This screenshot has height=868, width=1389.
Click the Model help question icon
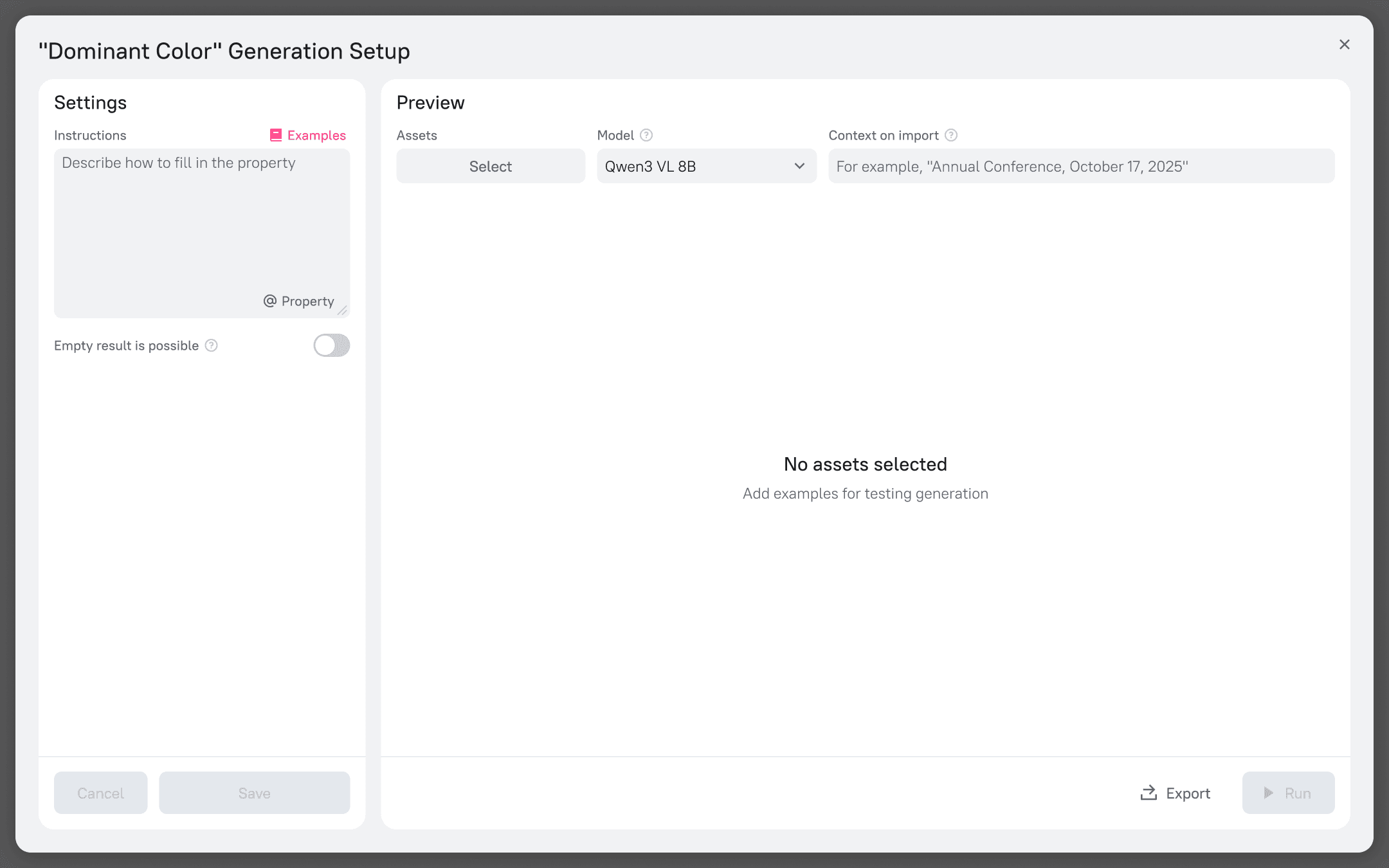click(646, 135)
